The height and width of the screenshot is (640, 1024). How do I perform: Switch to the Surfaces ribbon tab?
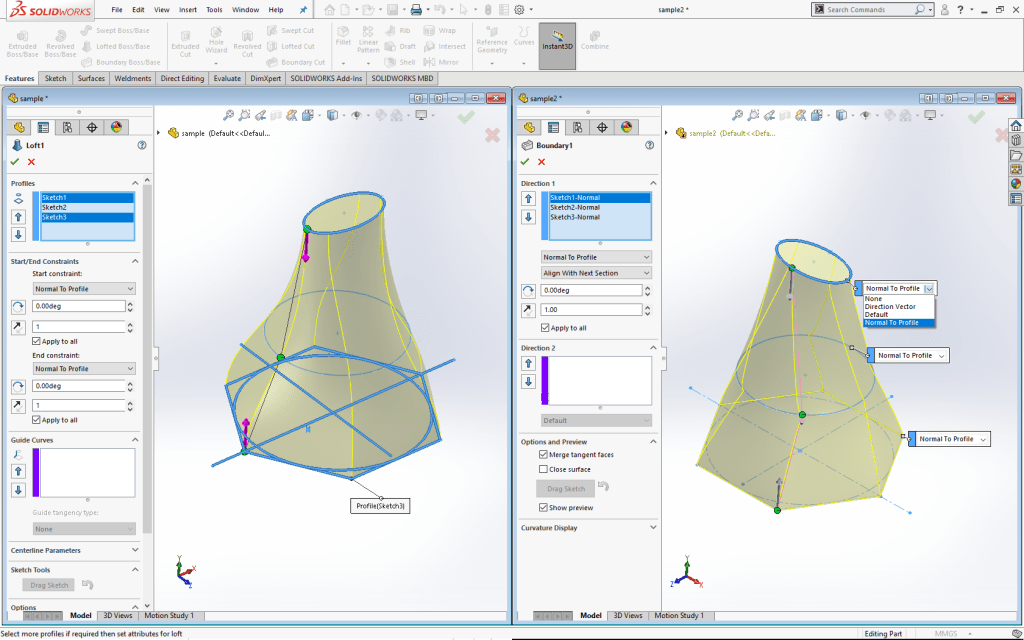pos(90,78)
